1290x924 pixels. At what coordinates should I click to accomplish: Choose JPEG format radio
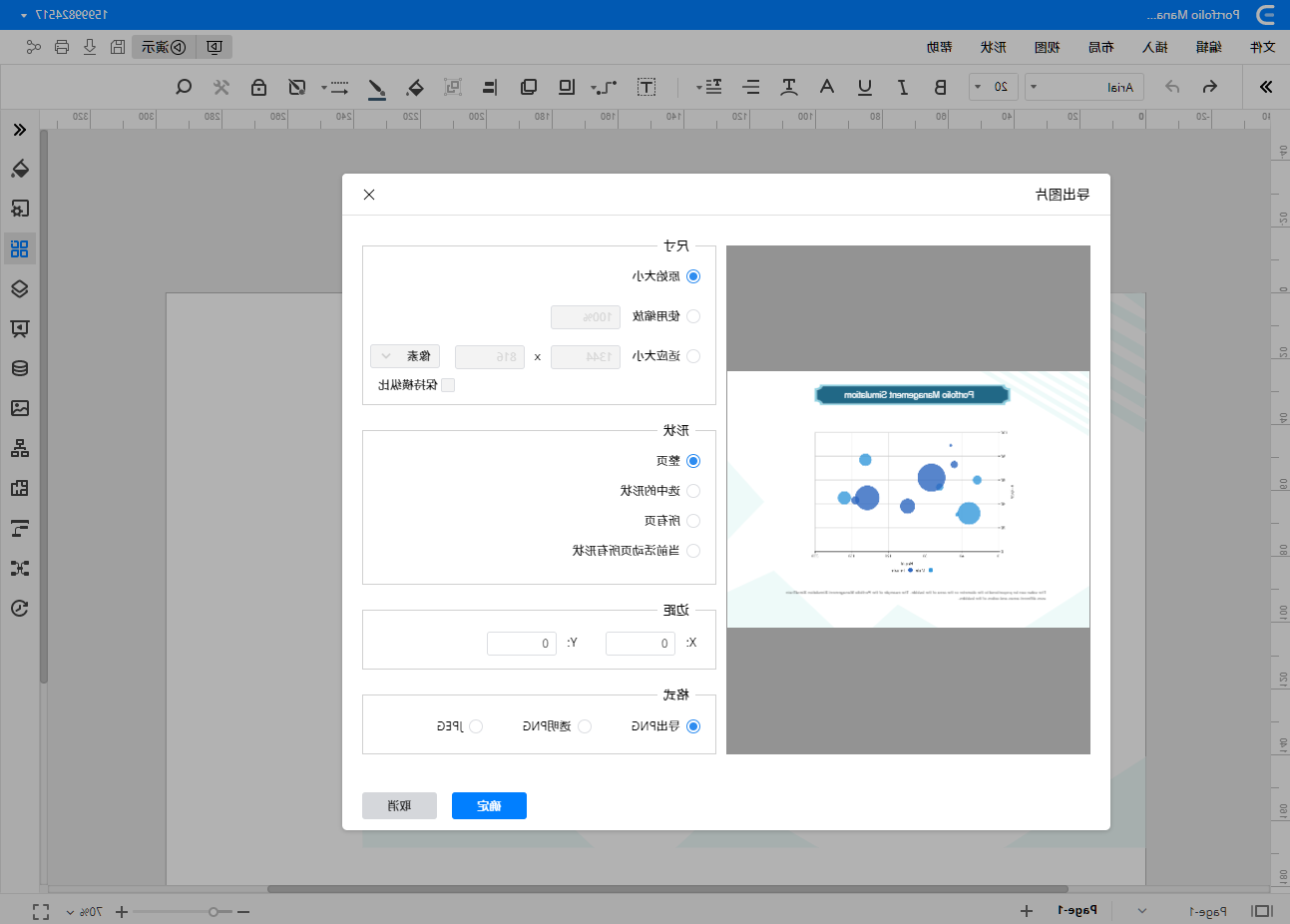tap(476, 726)
